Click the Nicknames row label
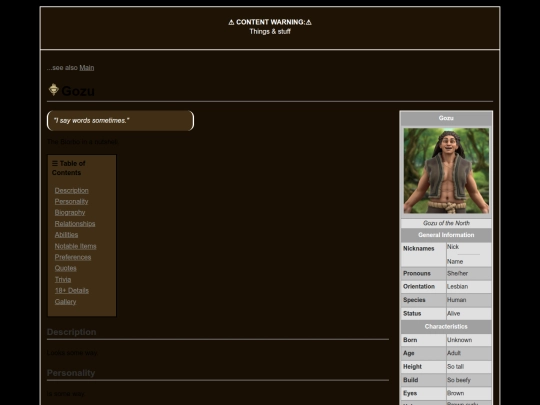540x405 pixels. 418,248
